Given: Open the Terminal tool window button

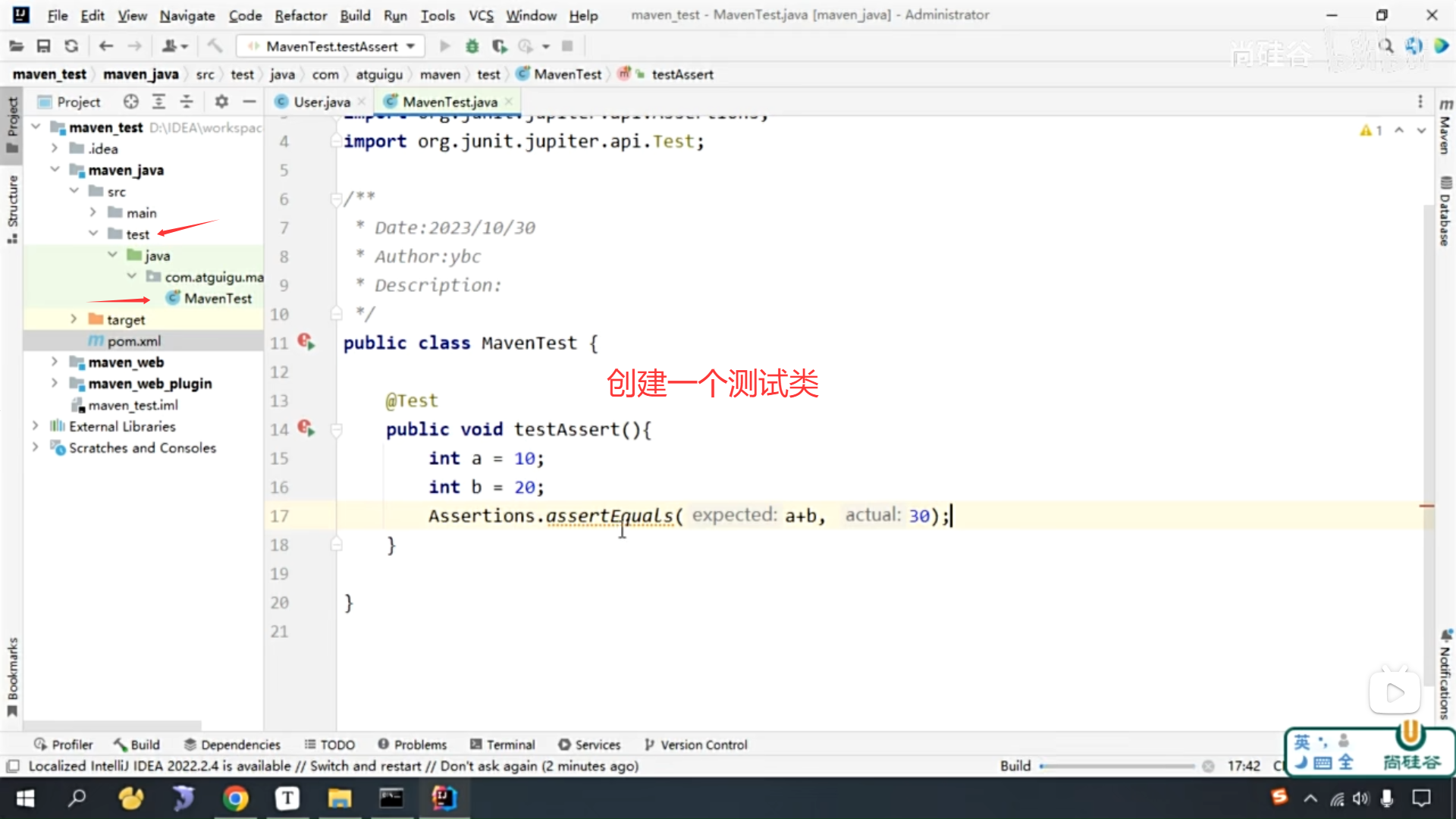Looking at the screenshot, I should [x=503, y=745].
